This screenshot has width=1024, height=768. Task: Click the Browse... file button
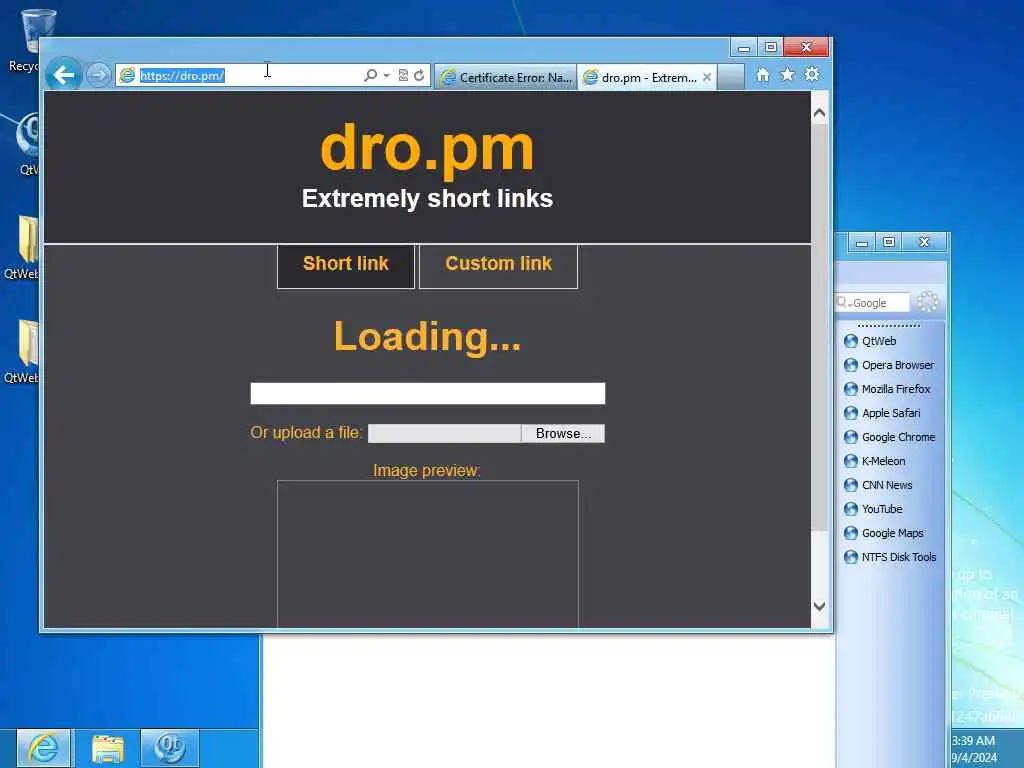[563, 434]
